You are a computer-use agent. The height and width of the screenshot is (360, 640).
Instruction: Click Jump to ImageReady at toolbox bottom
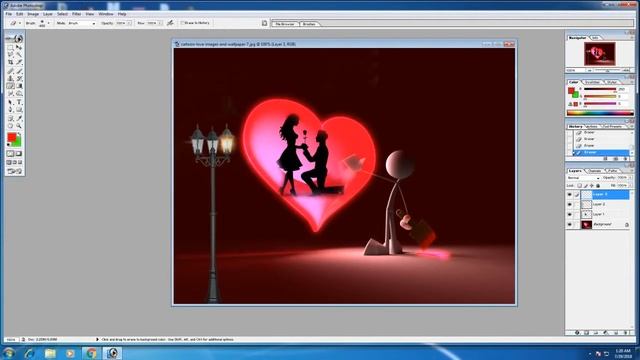(x=15, y=171)
